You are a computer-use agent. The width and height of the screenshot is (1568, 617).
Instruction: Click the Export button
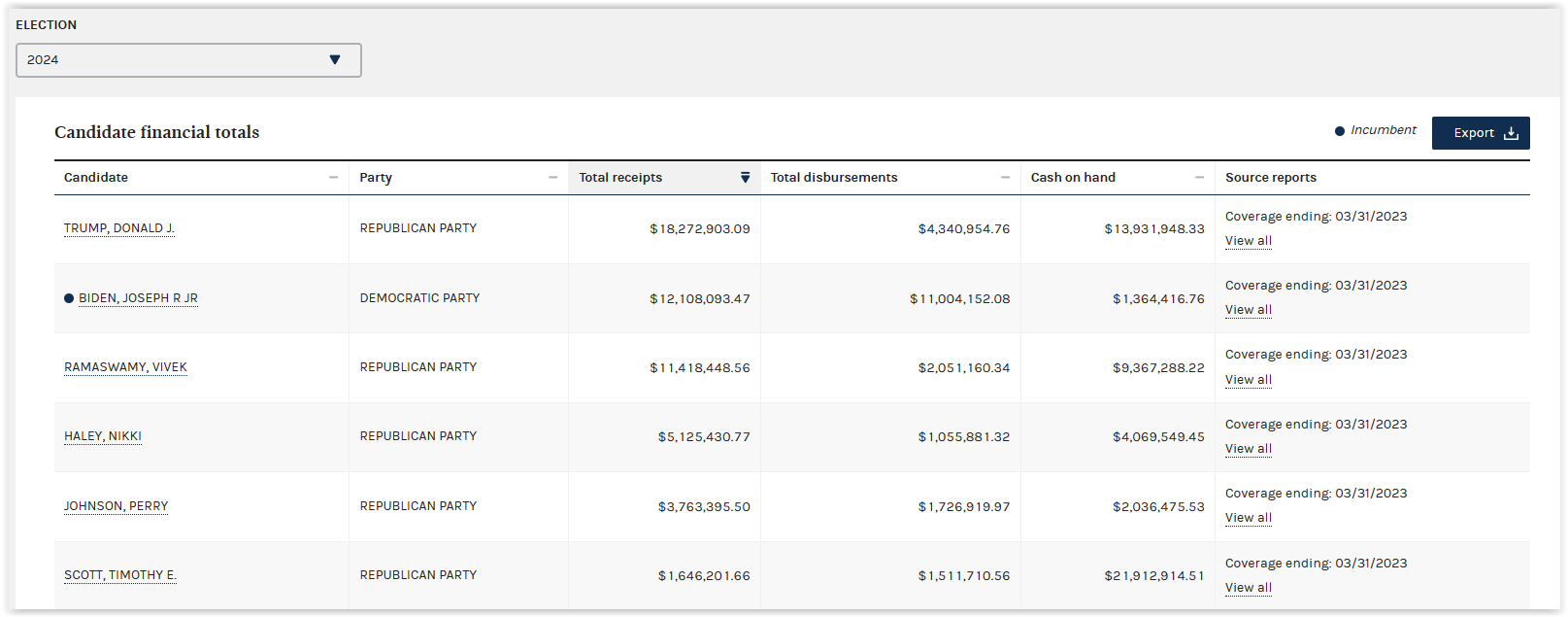tap(1481, 133)
